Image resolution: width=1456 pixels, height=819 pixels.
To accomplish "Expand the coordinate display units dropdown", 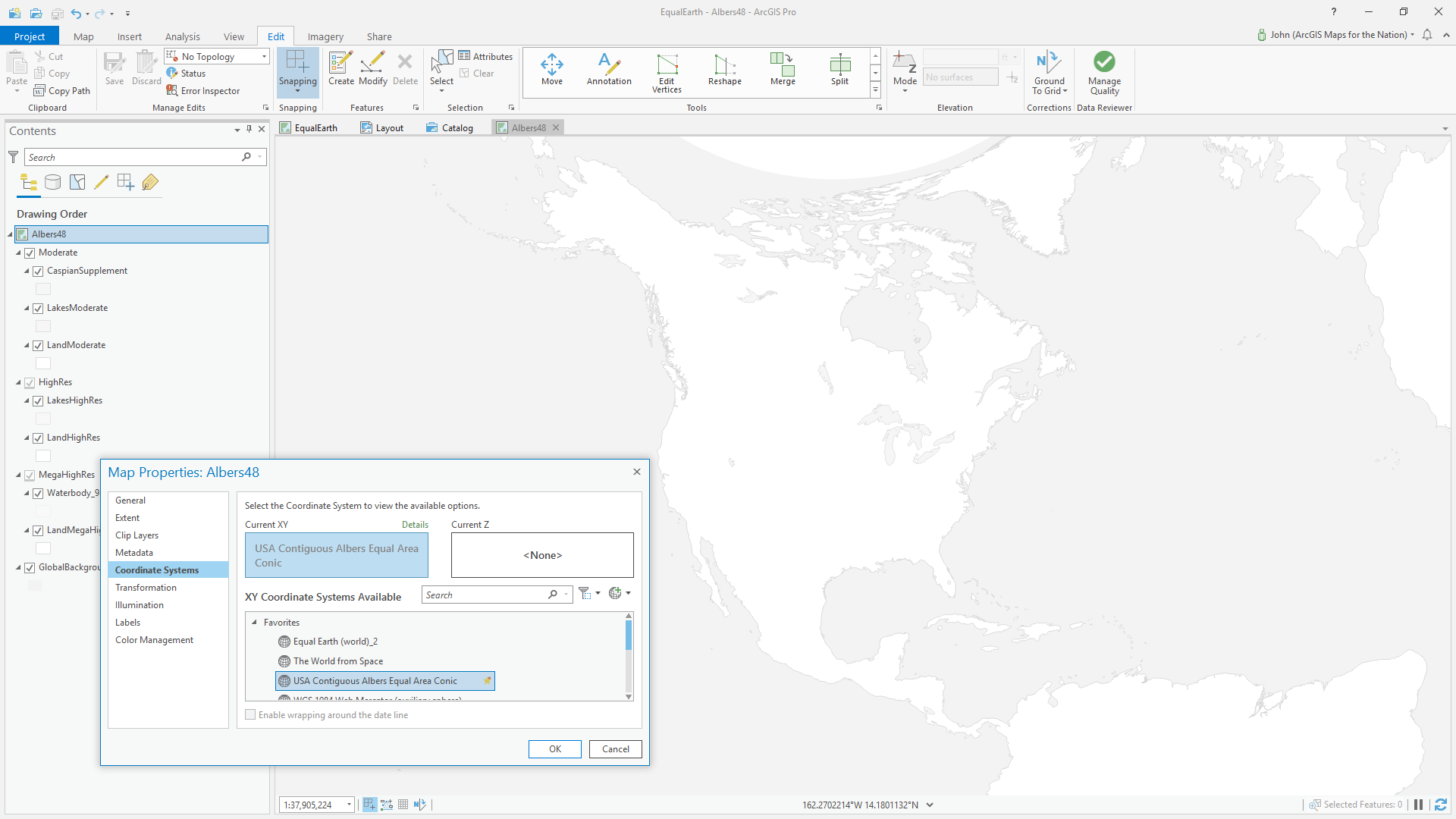I will (930, 805).
